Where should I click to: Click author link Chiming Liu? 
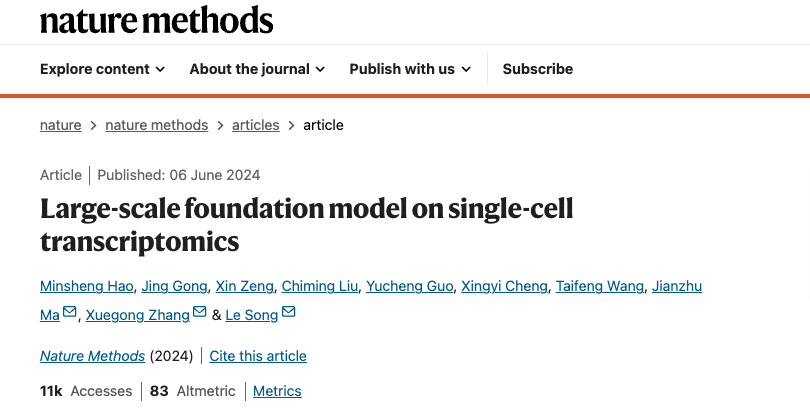[319, 286]
